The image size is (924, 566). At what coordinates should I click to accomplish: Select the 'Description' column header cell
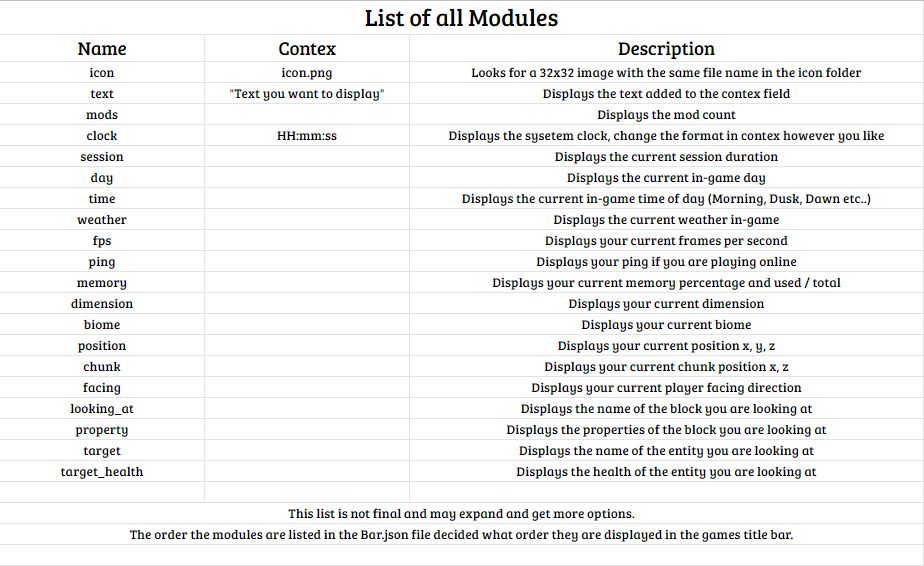click(666, 49)
